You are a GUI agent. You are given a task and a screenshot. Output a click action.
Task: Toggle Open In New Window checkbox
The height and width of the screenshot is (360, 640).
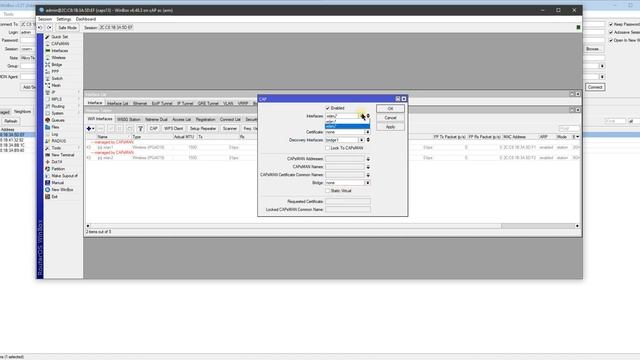pyautogui.click(x=611, y=40)
